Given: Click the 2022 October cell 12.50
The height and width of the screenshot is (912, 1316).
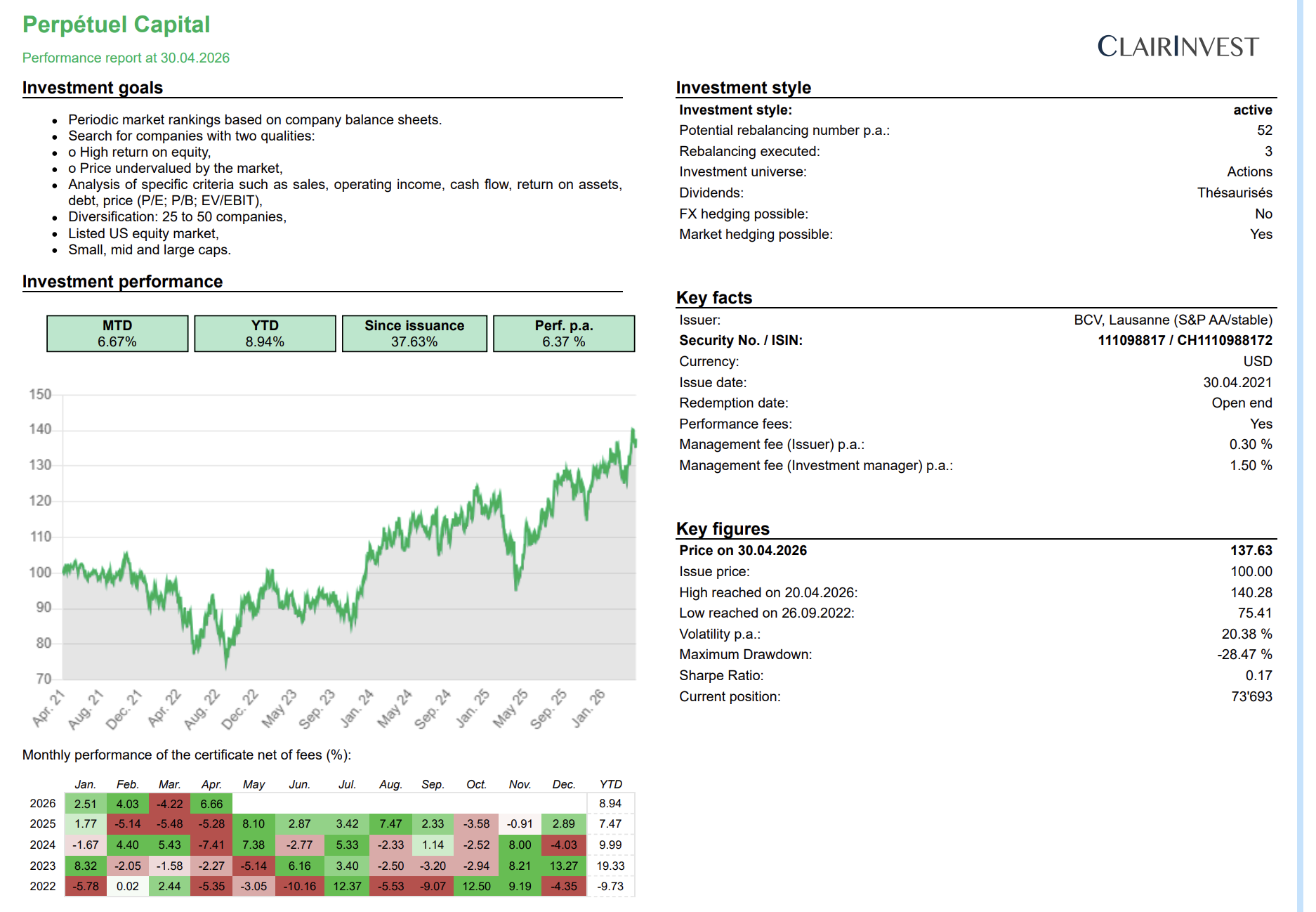Looking at the screenshot, I should point(476,887).
